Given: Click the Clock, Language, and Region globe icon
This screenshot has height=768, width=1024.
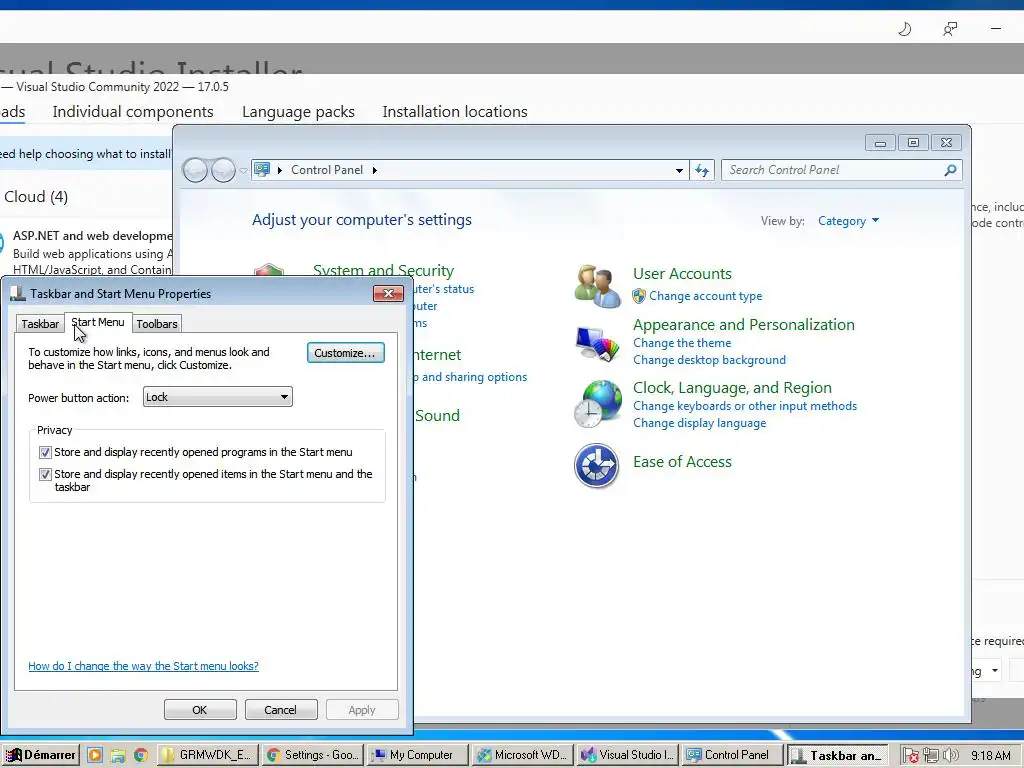Looking at the screenshot, I should point(597,404).
